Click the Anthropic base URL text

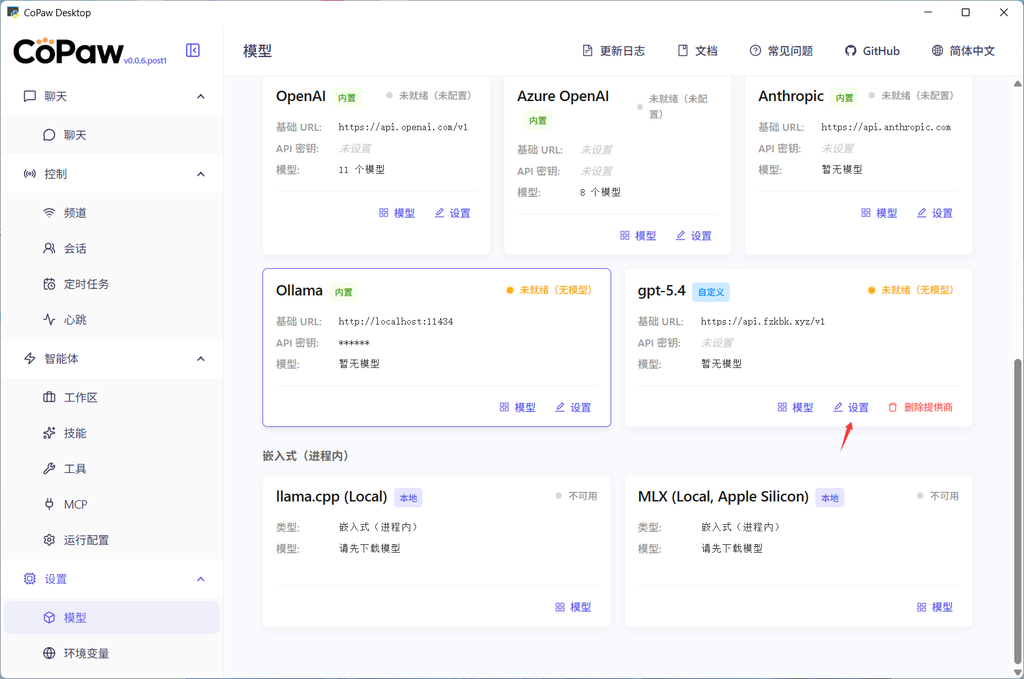point(886,127)
